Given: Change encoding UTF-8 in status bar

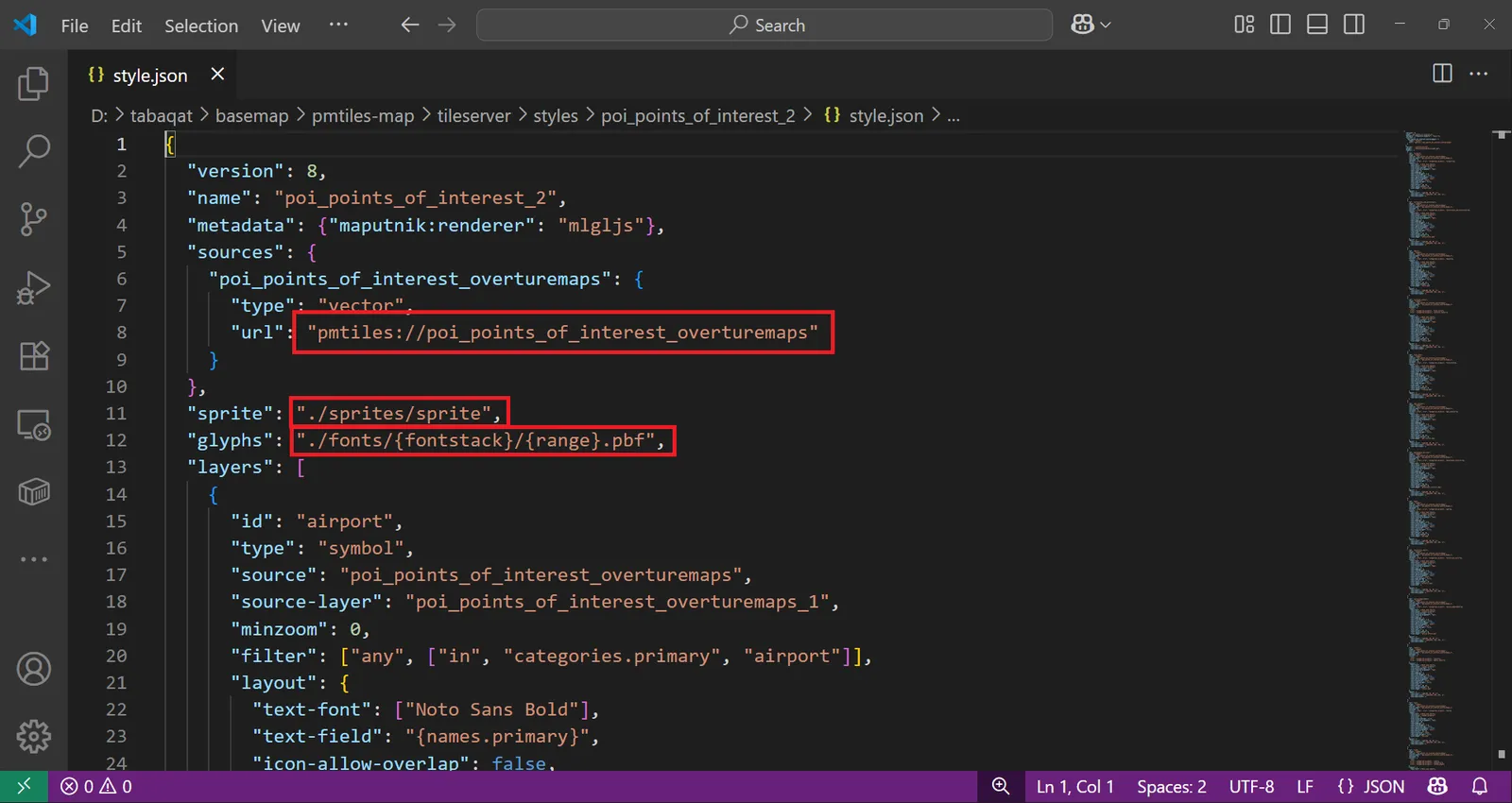Looking at the screenshot, I should coord(1251,786).
